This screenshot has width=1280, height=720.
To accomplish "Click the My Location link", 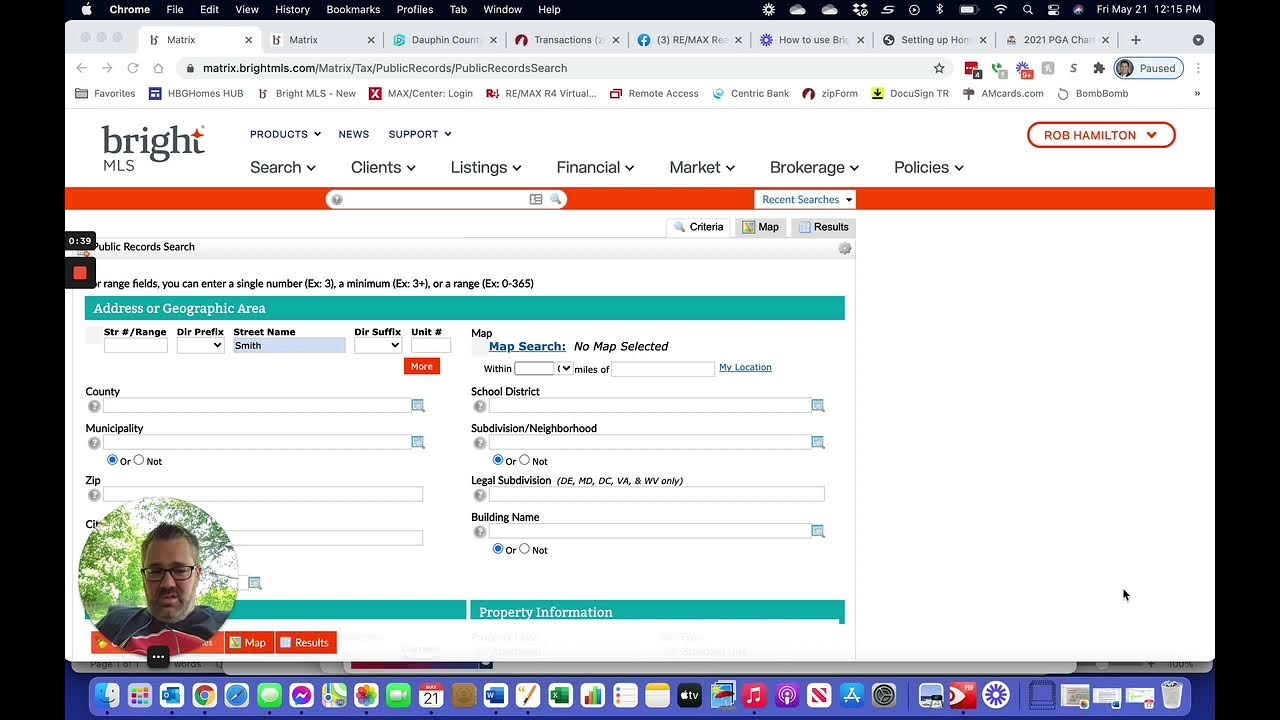I will point(745,367).
